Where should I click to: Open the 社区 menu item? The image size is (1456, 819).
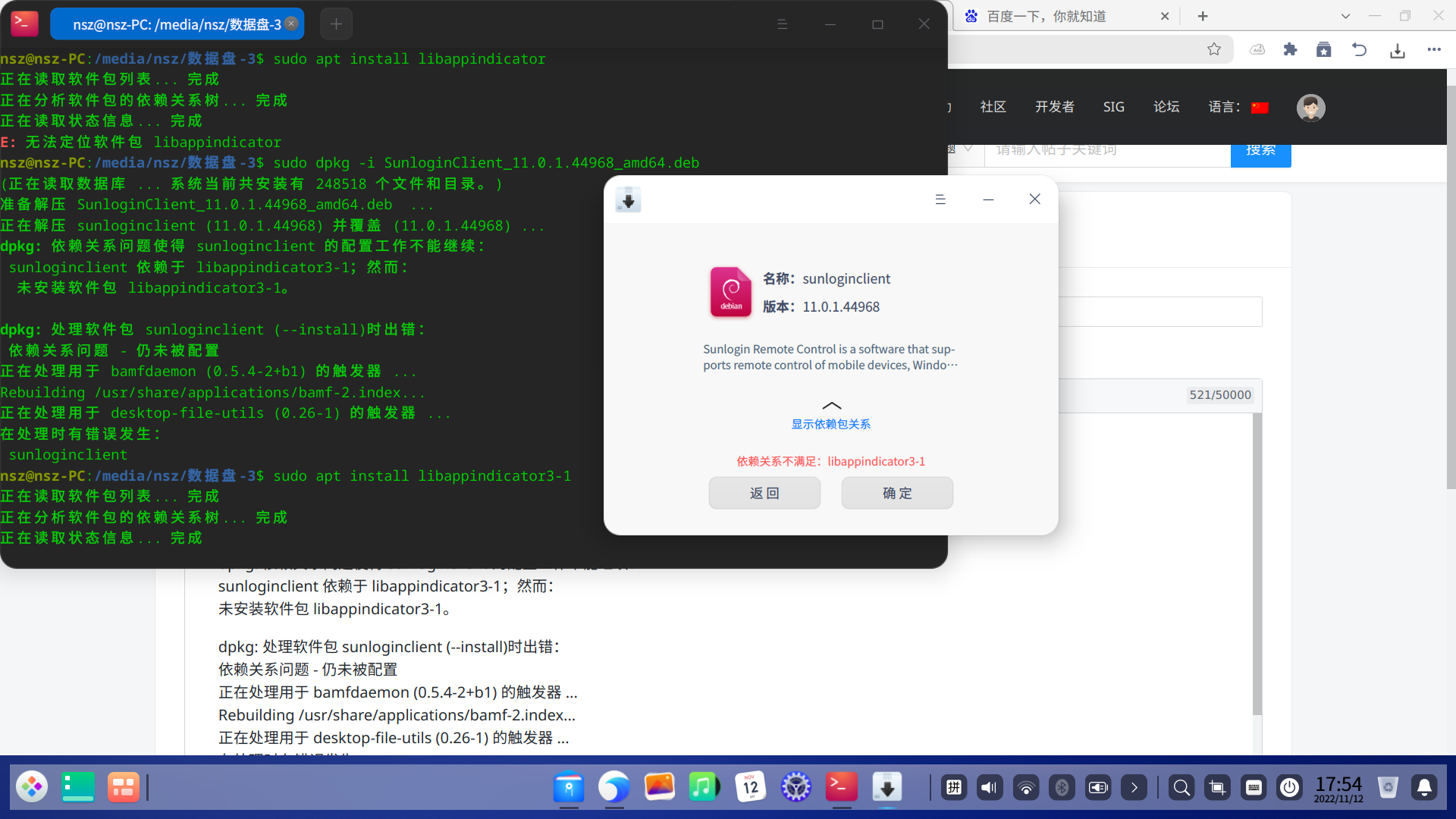tap(993, 107)
